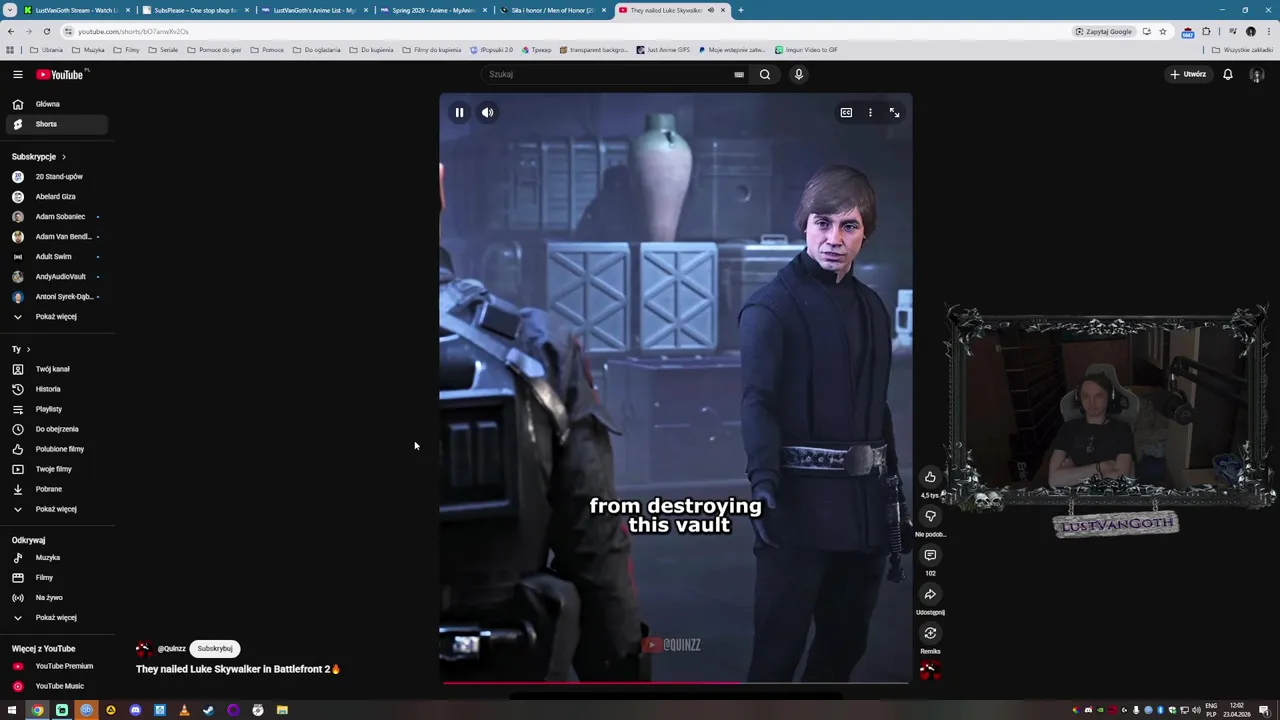Expand the Ty section chevron
The height and width of the screenshot is (720, 1280).
[x=28, y=349]
